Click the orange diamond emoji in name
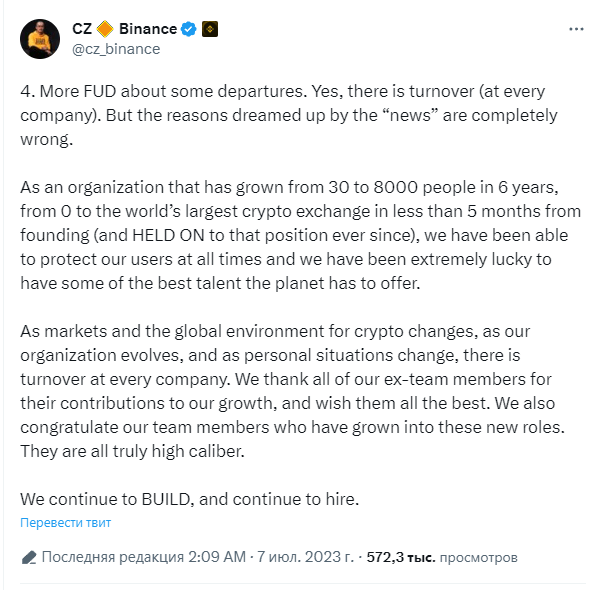595x590 pixels. 105,29
